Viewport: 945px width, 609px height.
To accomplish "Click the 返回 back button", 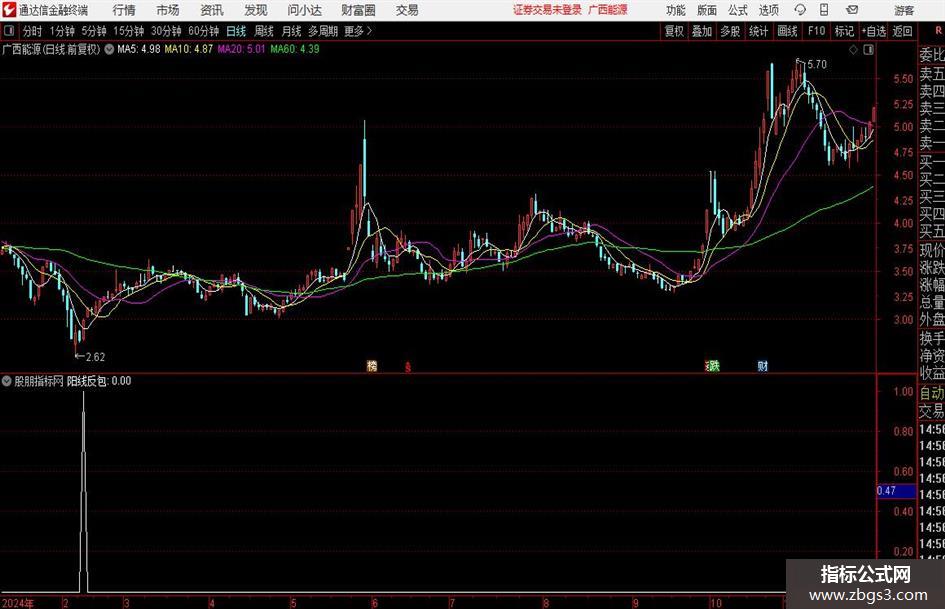I will pyautogui.click(x=902, y=31).
